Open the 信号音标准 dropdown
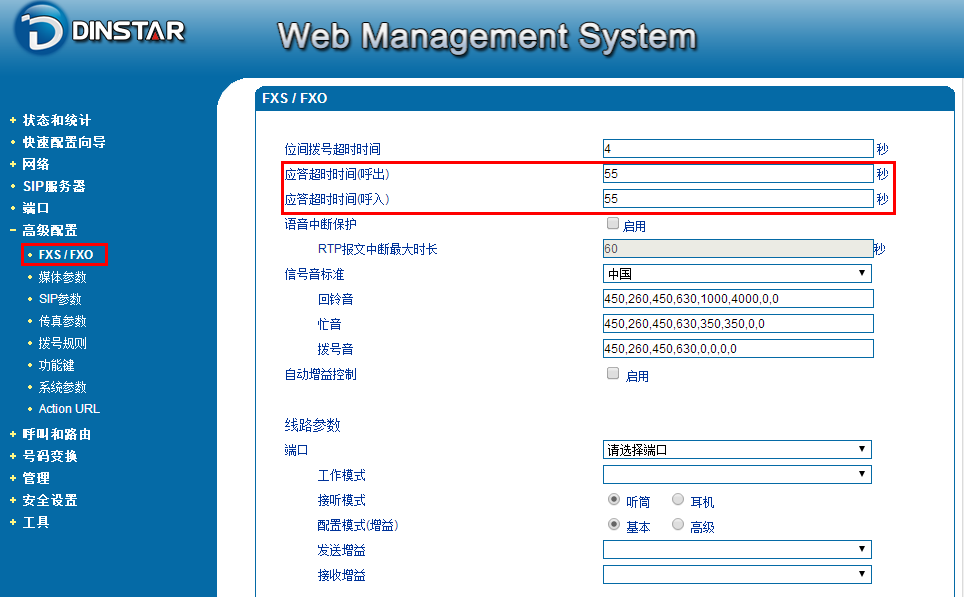 (737, 274)
